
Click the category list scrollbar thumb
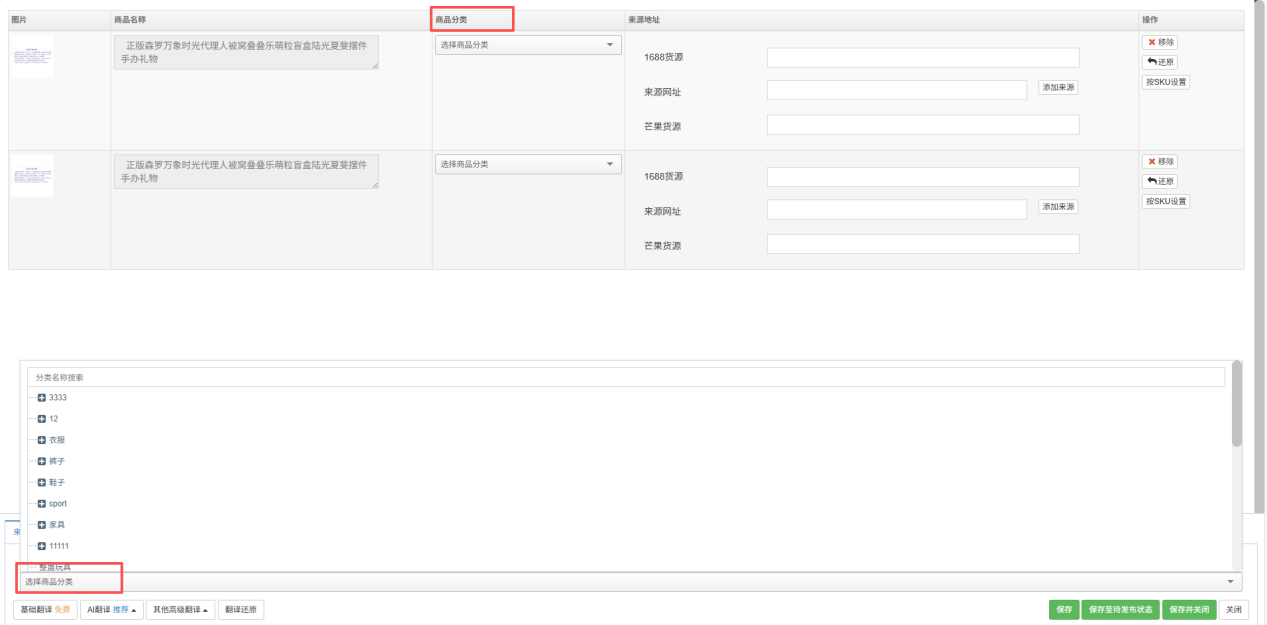coord(1236,403)
